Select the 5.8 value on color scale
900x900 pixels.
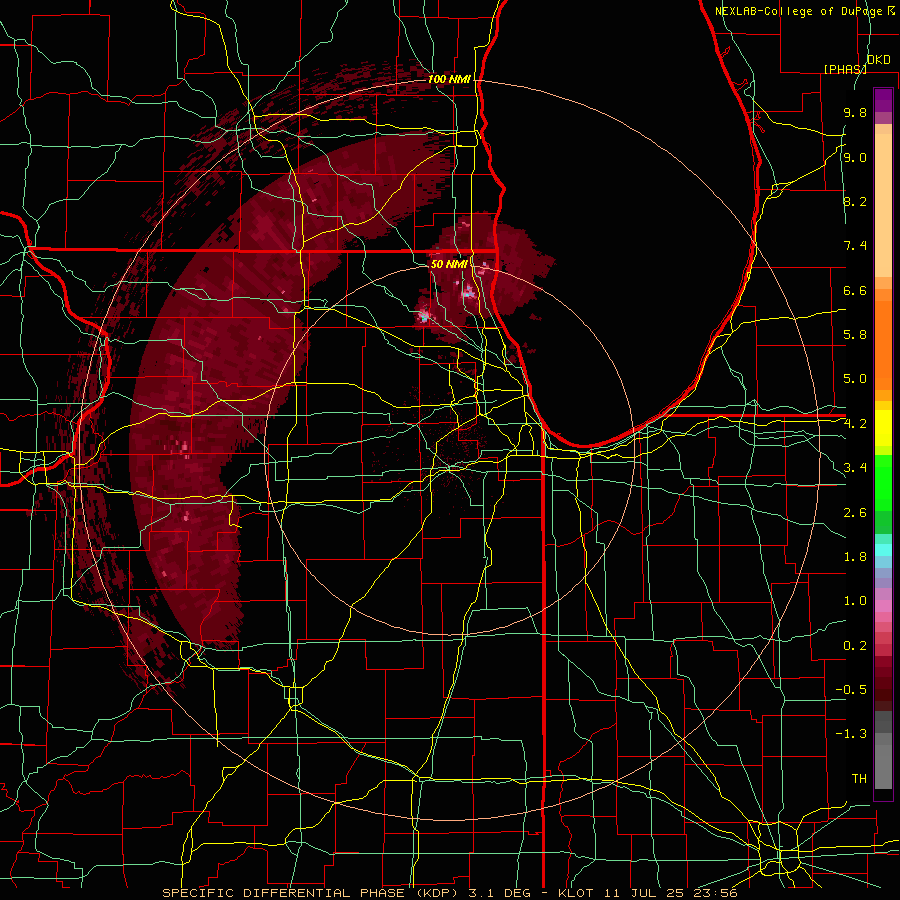(x=855, y=335)
